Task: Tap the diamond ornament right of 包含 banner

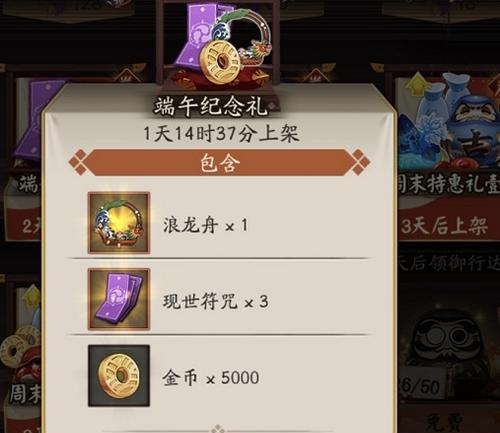Action: point(360,163)
